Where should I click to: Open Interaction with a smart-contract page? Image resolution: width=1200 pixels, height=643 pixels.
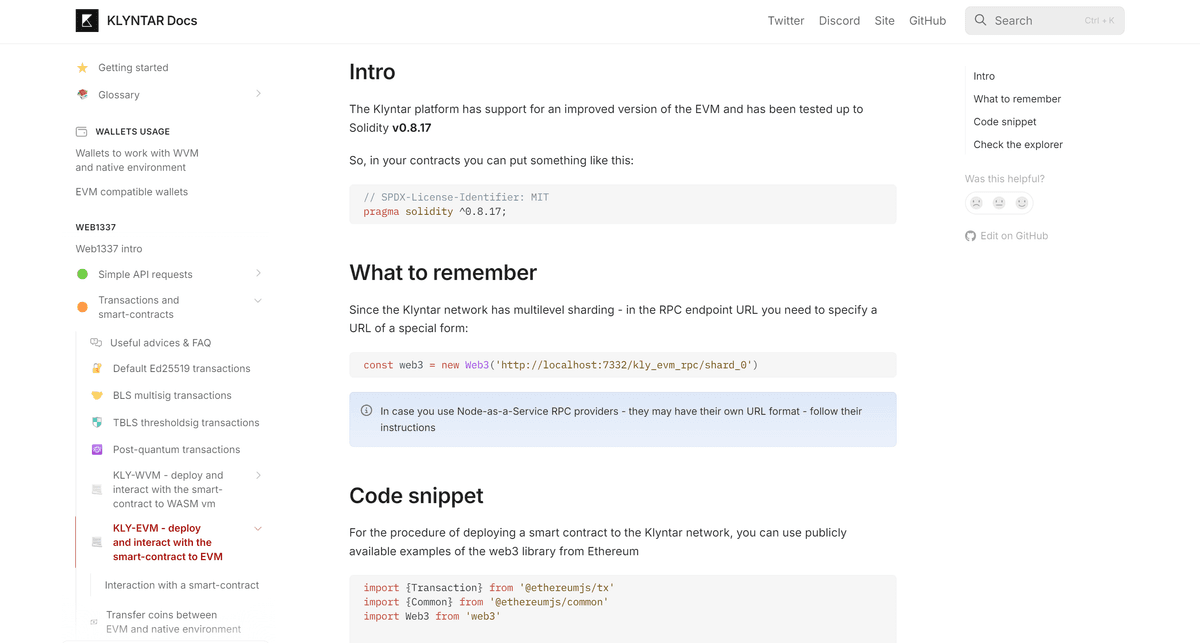181,585
